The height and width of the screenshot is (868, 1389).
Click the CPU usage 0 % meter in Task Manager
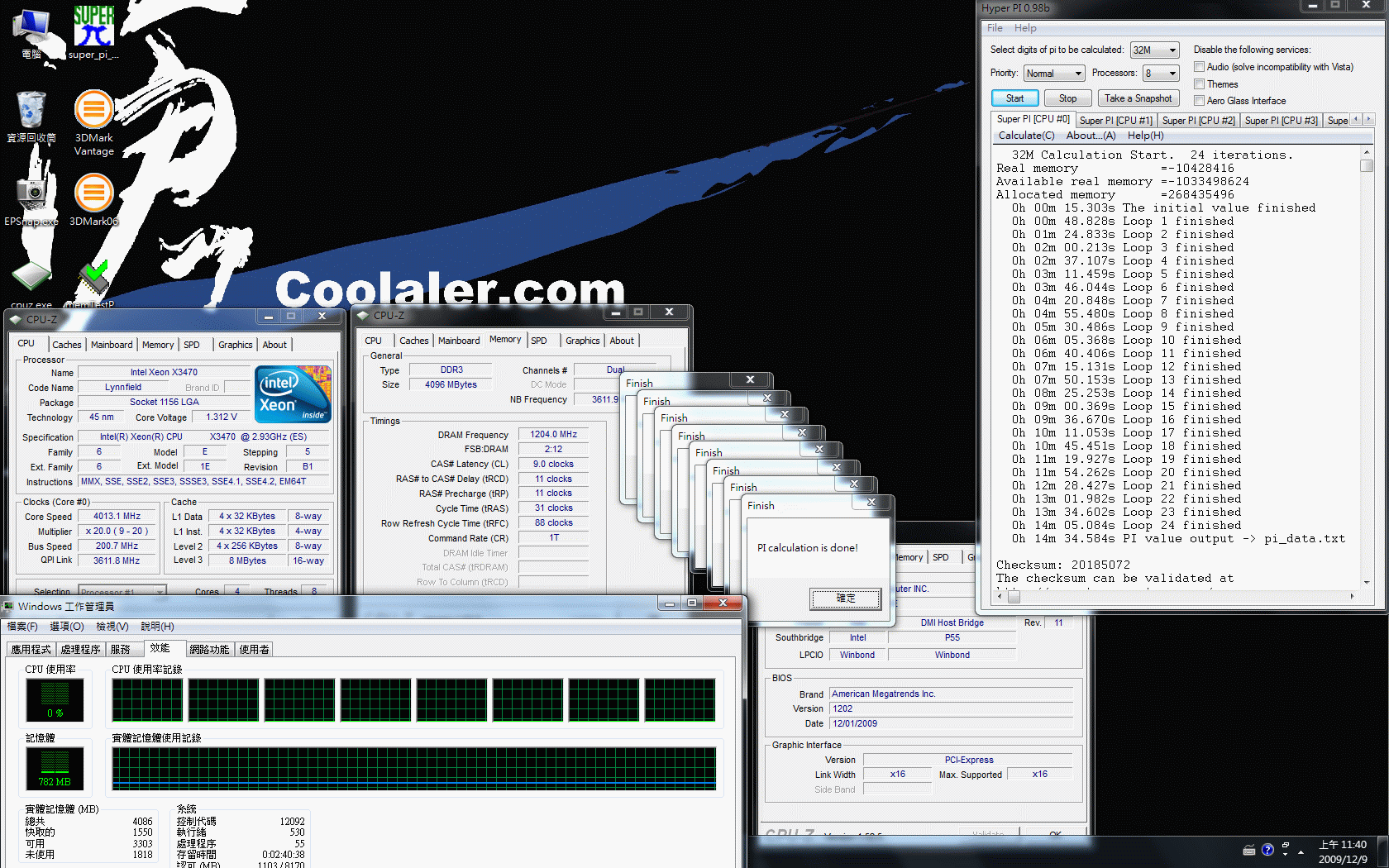pyautogui.click(x=55, y=700)
